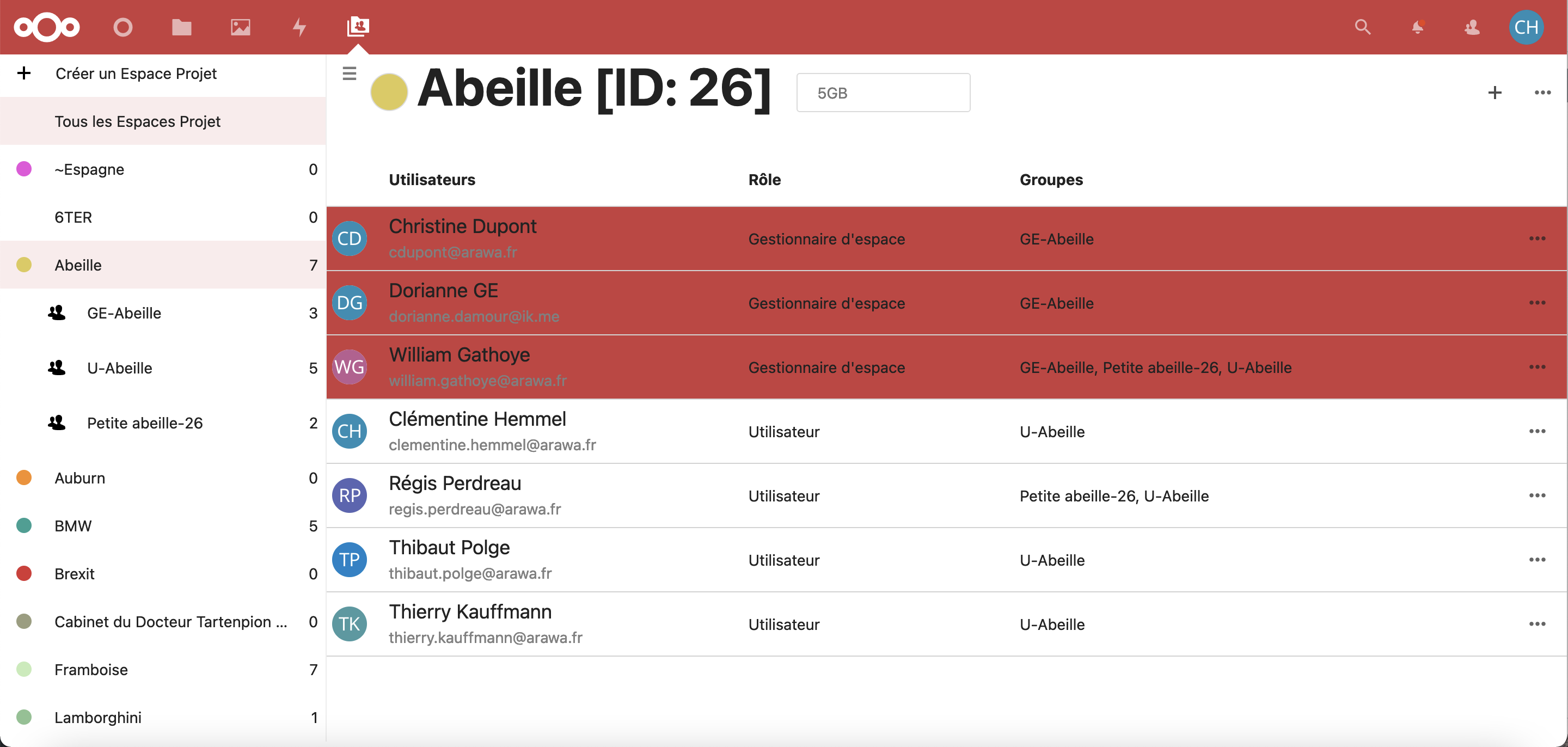Click Créer un Espace Projet

coord(136,73)
